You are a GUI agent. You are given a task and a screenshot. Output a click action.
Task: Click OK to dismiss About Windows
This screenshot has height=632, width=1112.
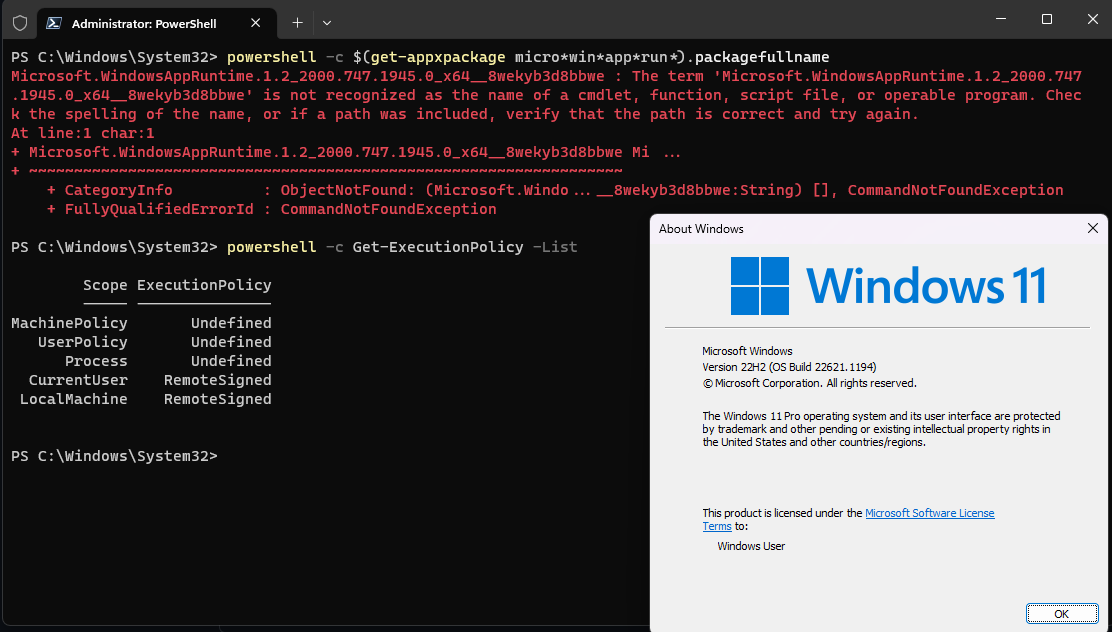pyautogui.click(x=1061, y=613)
